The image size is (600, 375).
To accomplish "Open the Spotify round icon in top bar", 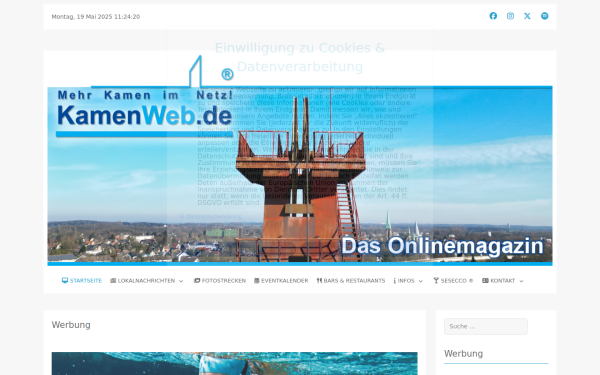I will click(545, 16).
